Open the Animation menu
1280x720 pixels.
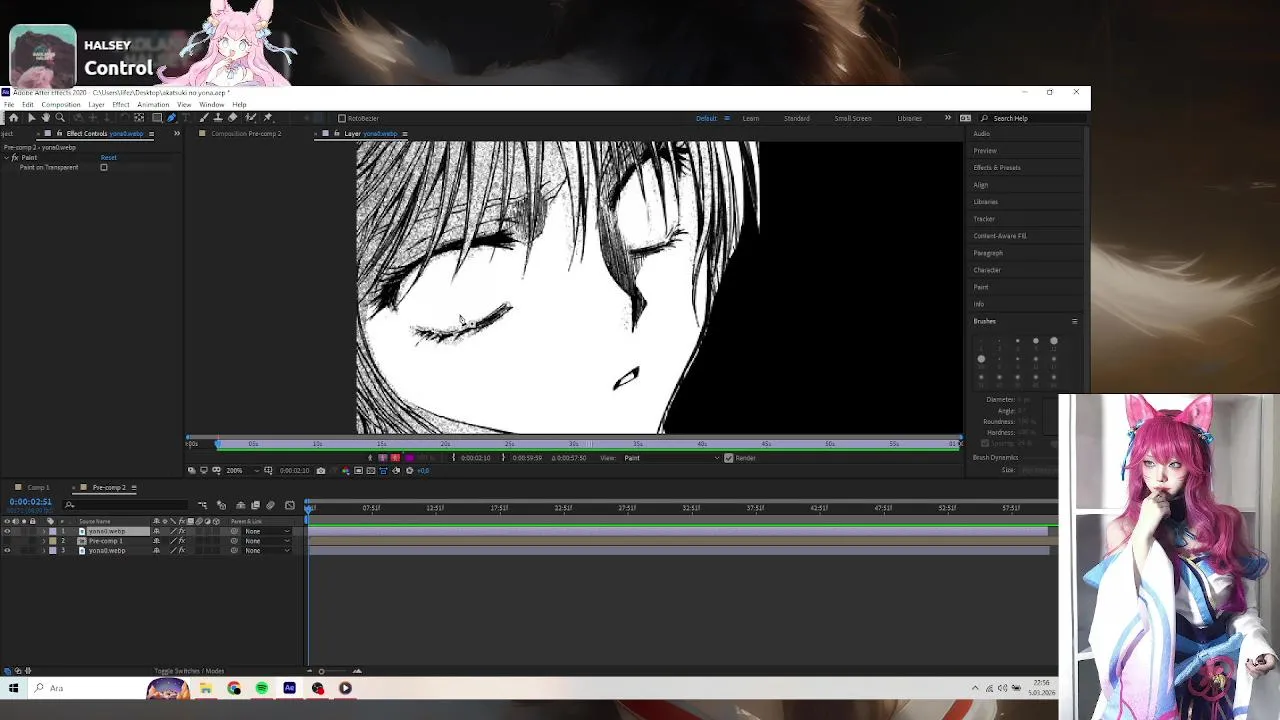[x=153, y=104]
